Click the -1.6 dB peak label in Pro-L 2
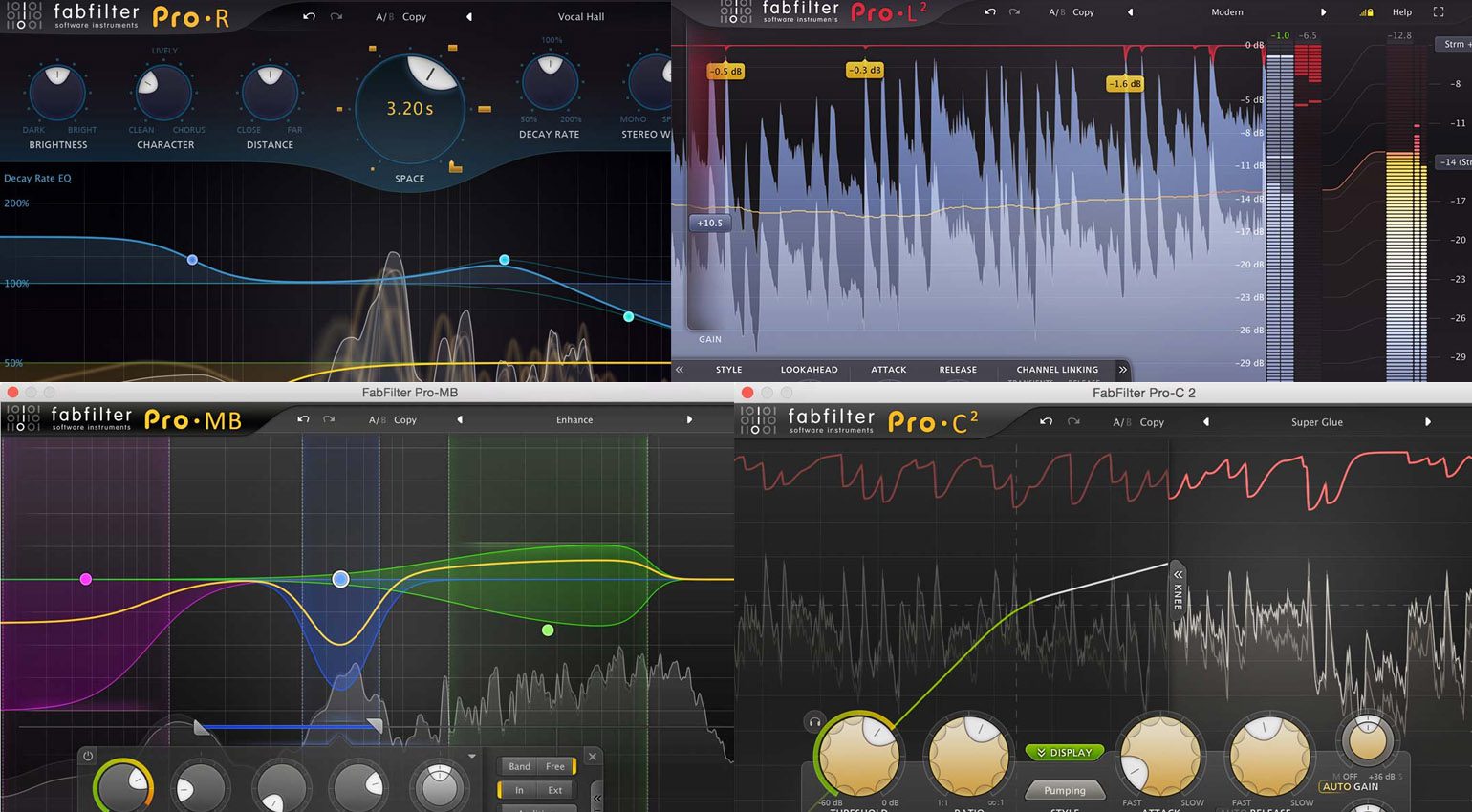The height and width of the screenshot is (812, 1472). point(1125,83)
